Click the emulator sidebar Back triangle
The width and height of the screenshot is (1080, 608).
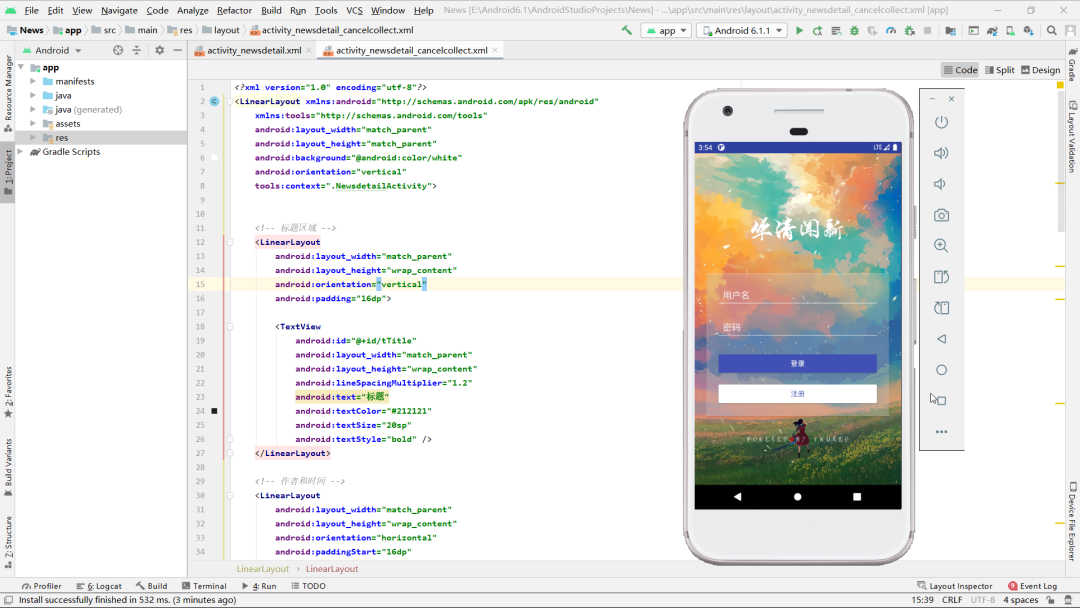941,339
